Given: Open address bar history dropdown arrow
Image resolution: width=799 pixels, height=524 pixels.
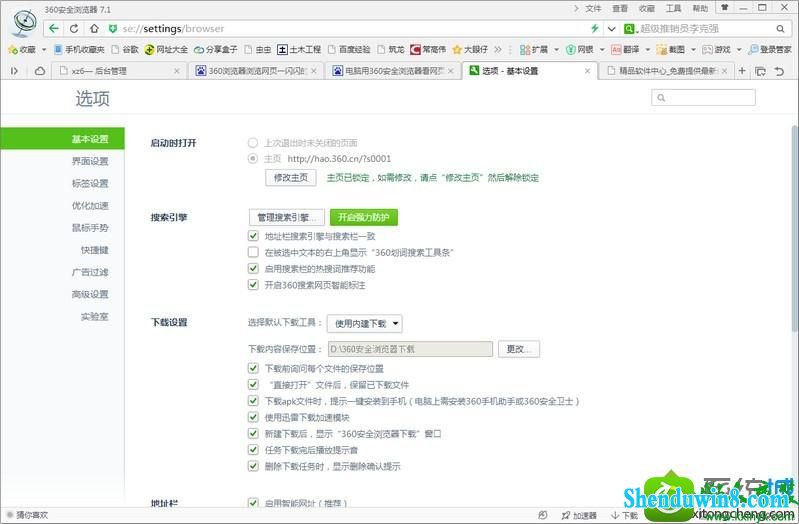Looking at the screenshot, I should pos(611,29).
